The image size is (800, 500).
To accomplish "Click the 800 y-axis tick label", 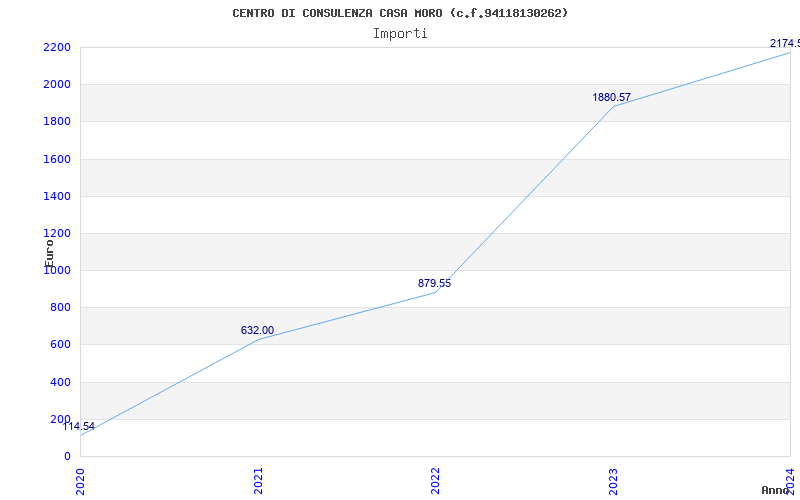I will (x=60, y=308).
